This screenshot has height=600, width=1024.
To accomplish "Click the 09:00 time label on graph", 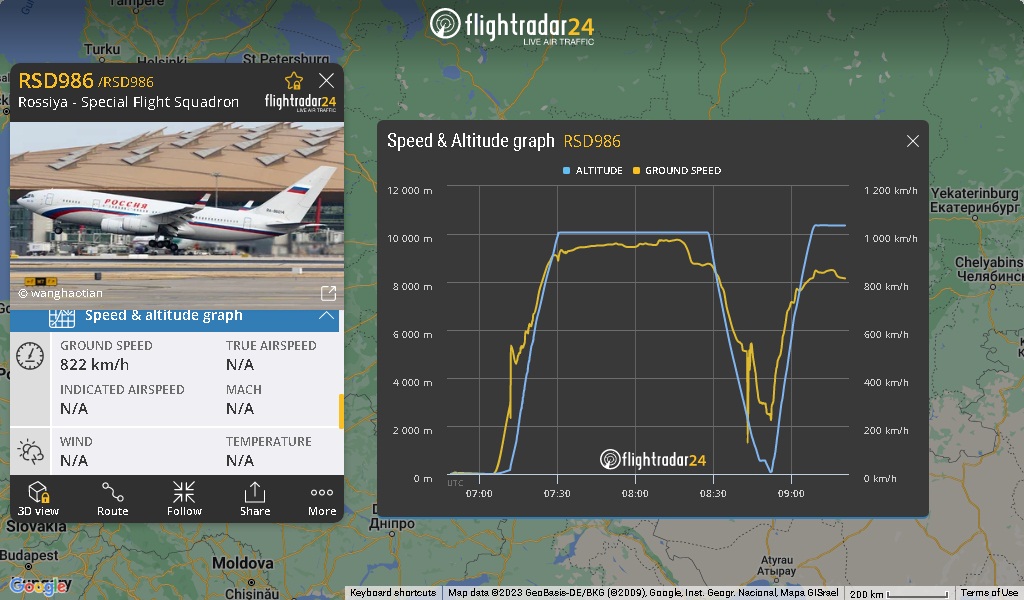I will tap(791, 494).
